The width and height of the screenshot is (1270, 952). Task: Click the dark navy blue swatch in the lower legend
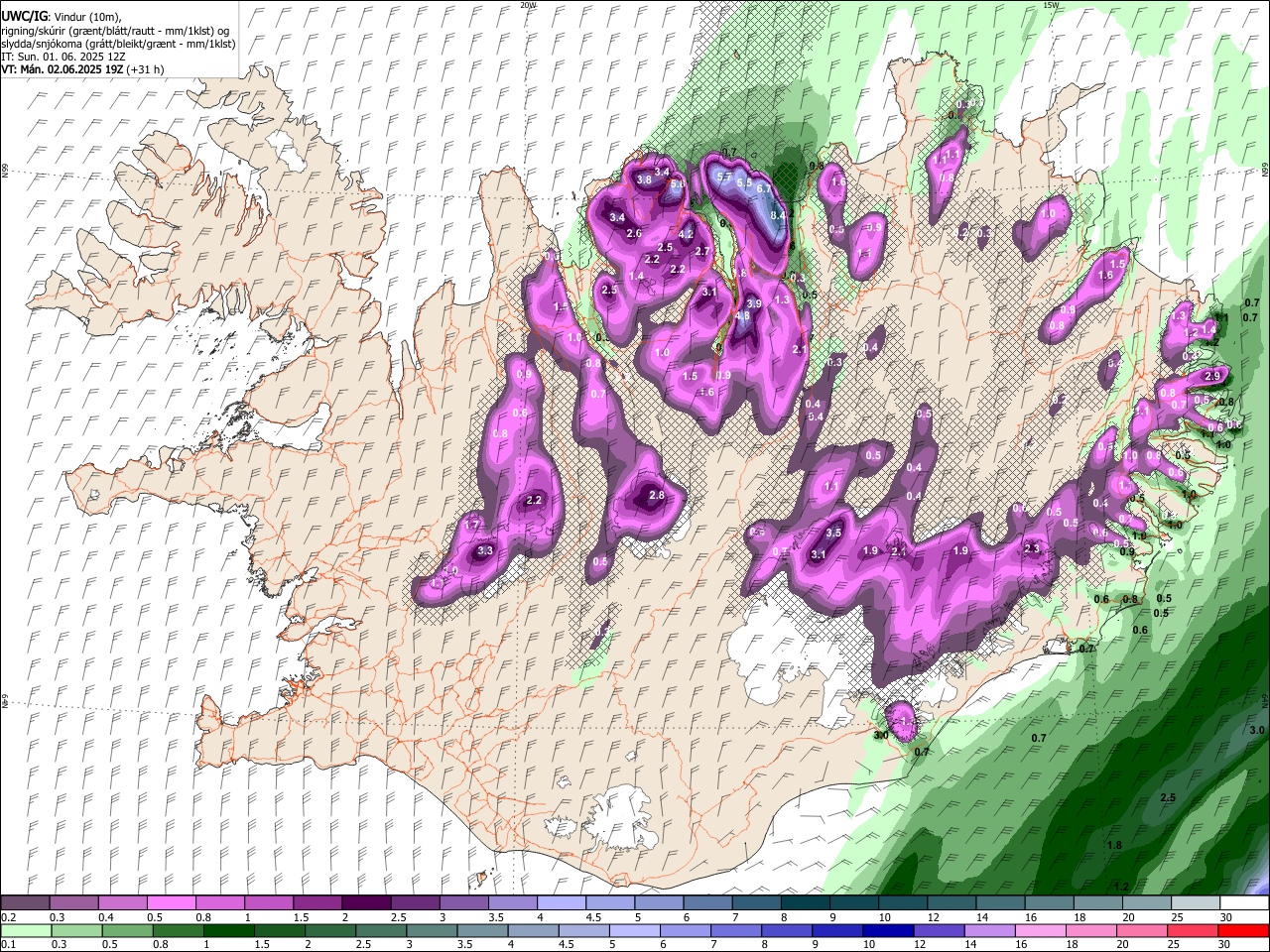[x=887, y=930]
